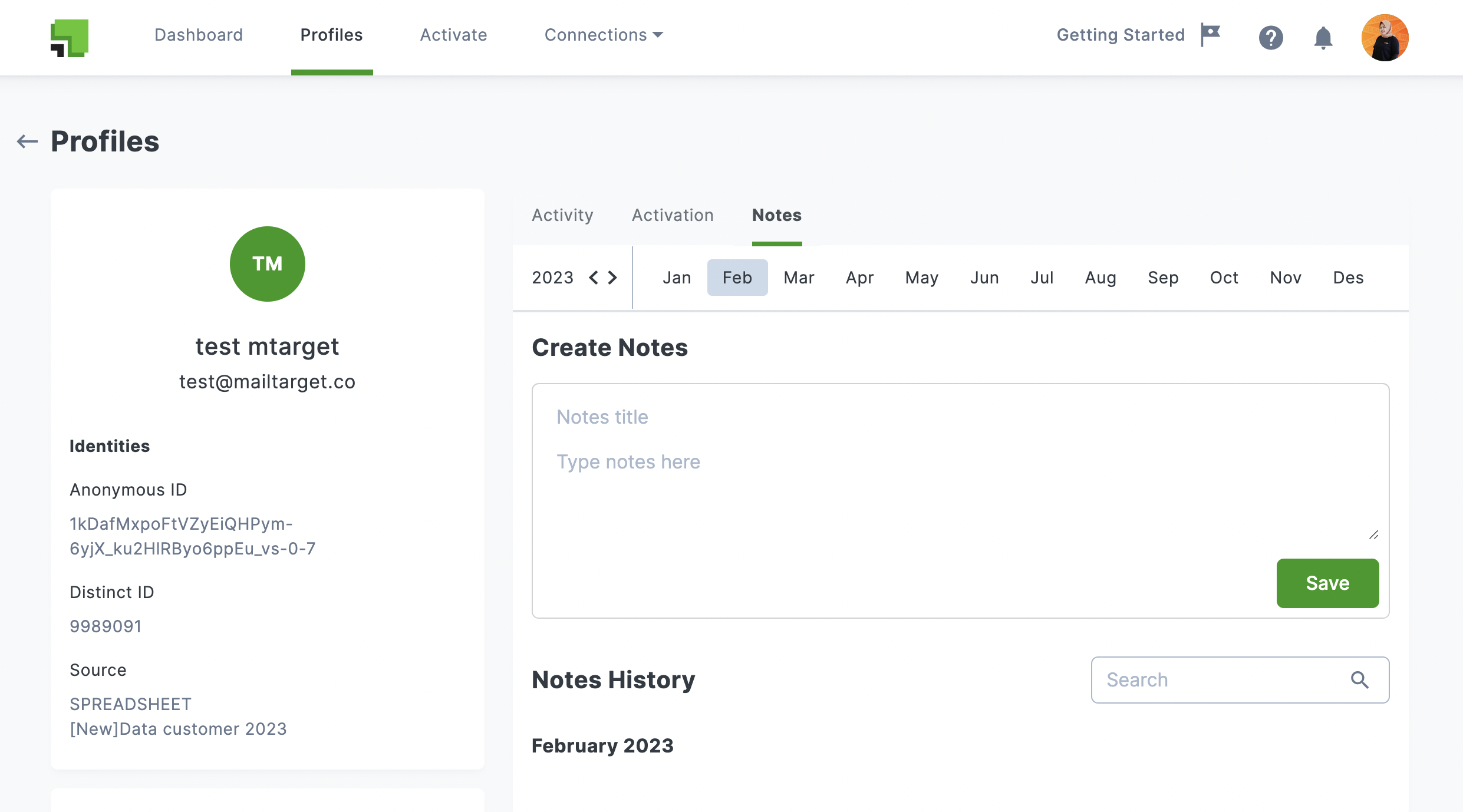Screen dimensions: 1463x812
Task: Open the help question mark icon
Action: (1271, 37)
